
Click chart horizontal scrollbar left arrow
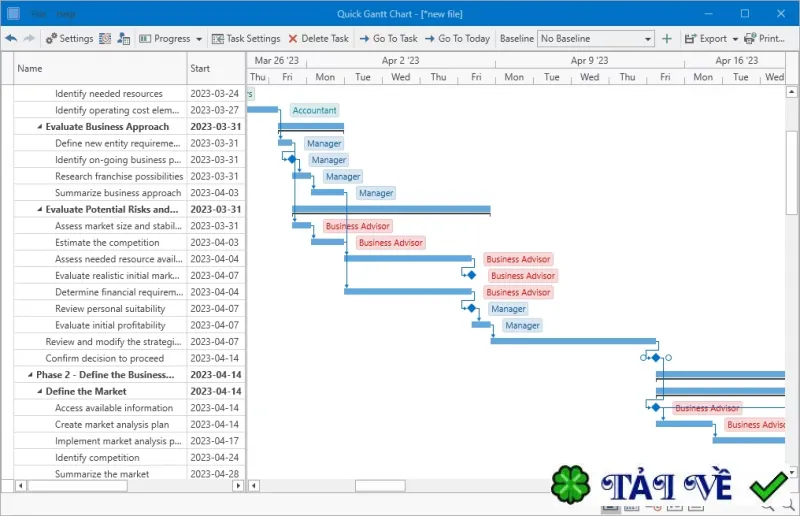tap(254, 486)
